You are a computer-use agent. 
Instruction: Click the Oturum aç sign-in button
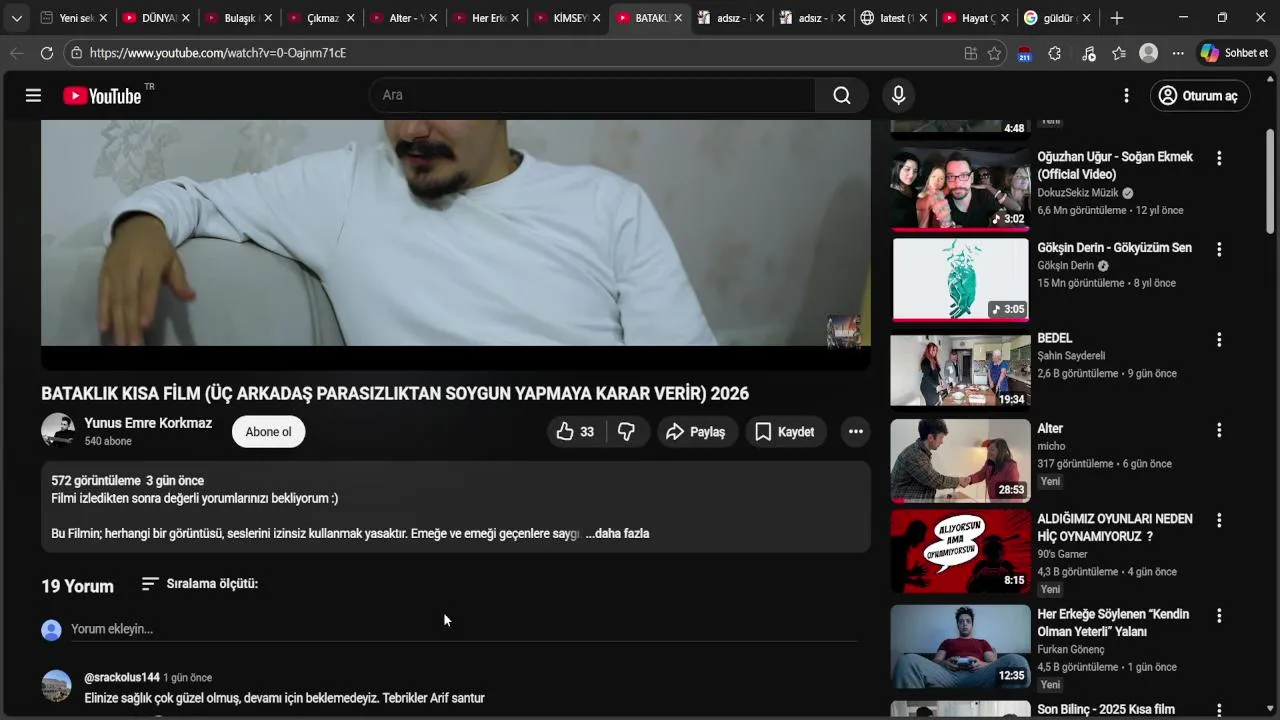[x=1199, y=95]
